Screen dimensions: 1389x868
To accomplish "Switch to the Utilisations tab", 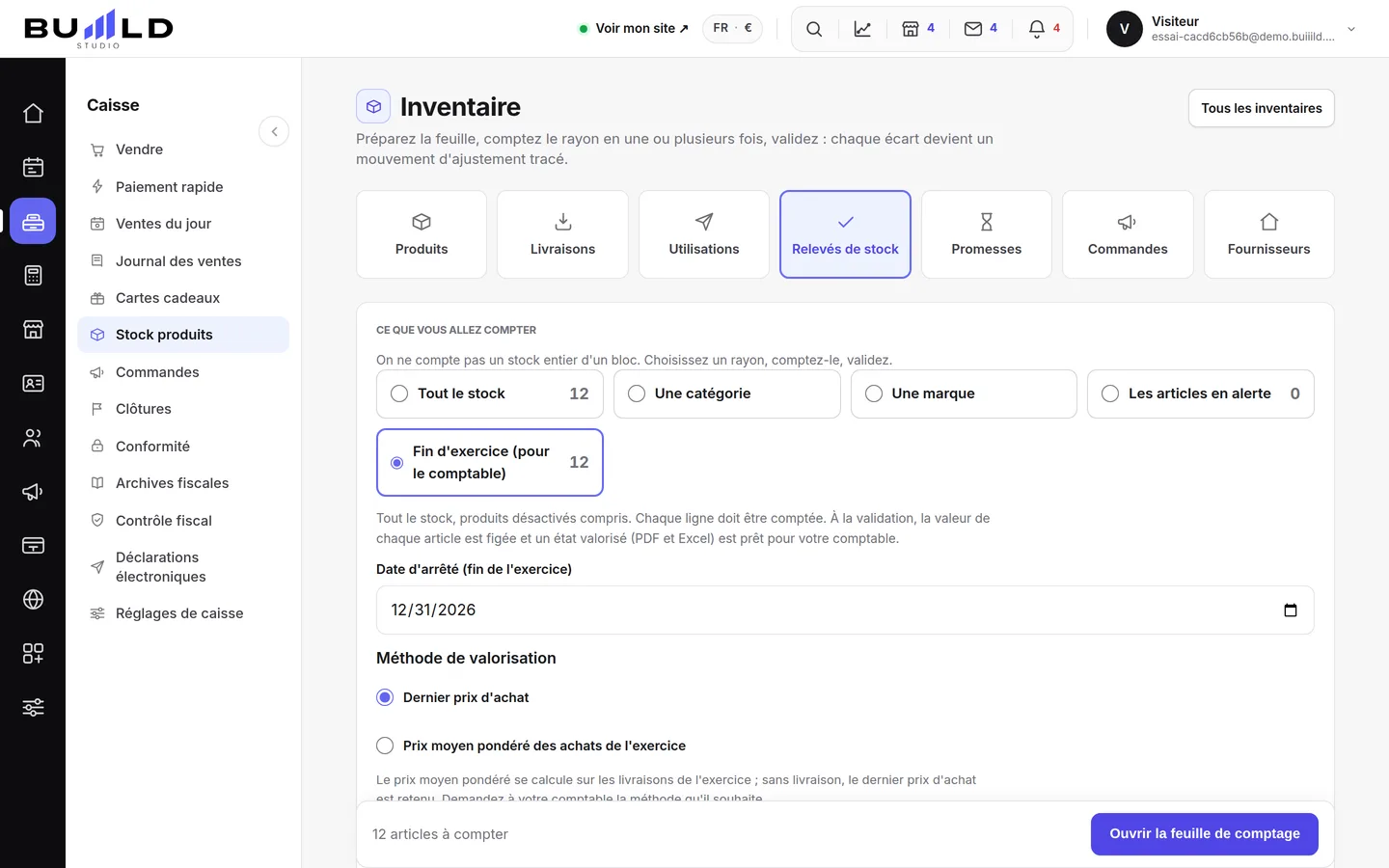I will (704, 234).
